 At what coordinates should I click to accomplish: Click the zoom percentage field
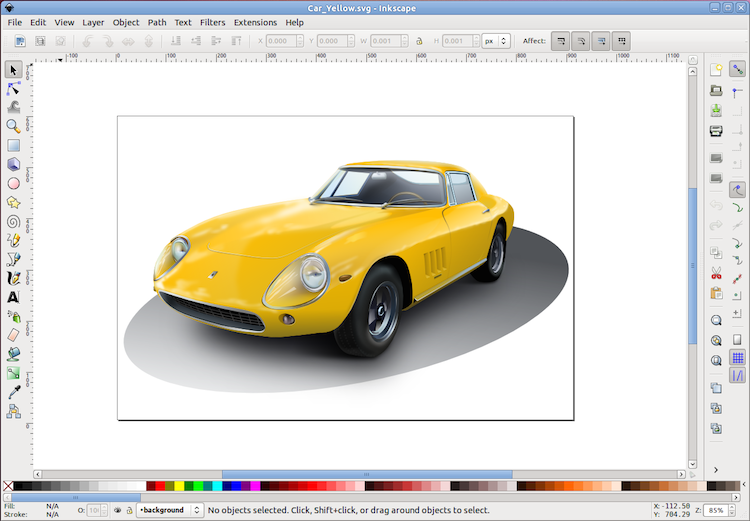(716, 510)
